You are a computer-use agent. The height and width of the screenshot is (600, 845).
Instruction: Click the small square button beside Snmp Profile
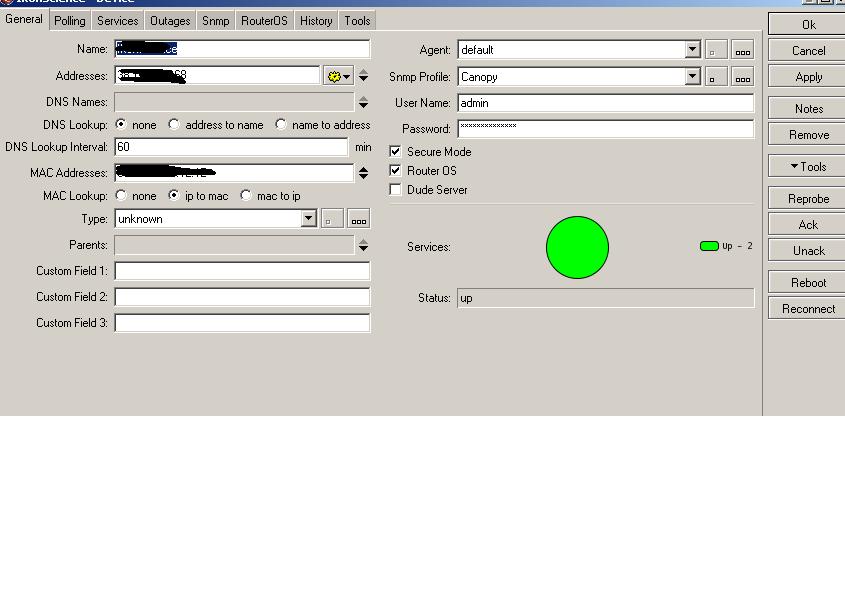coord(716,77)
